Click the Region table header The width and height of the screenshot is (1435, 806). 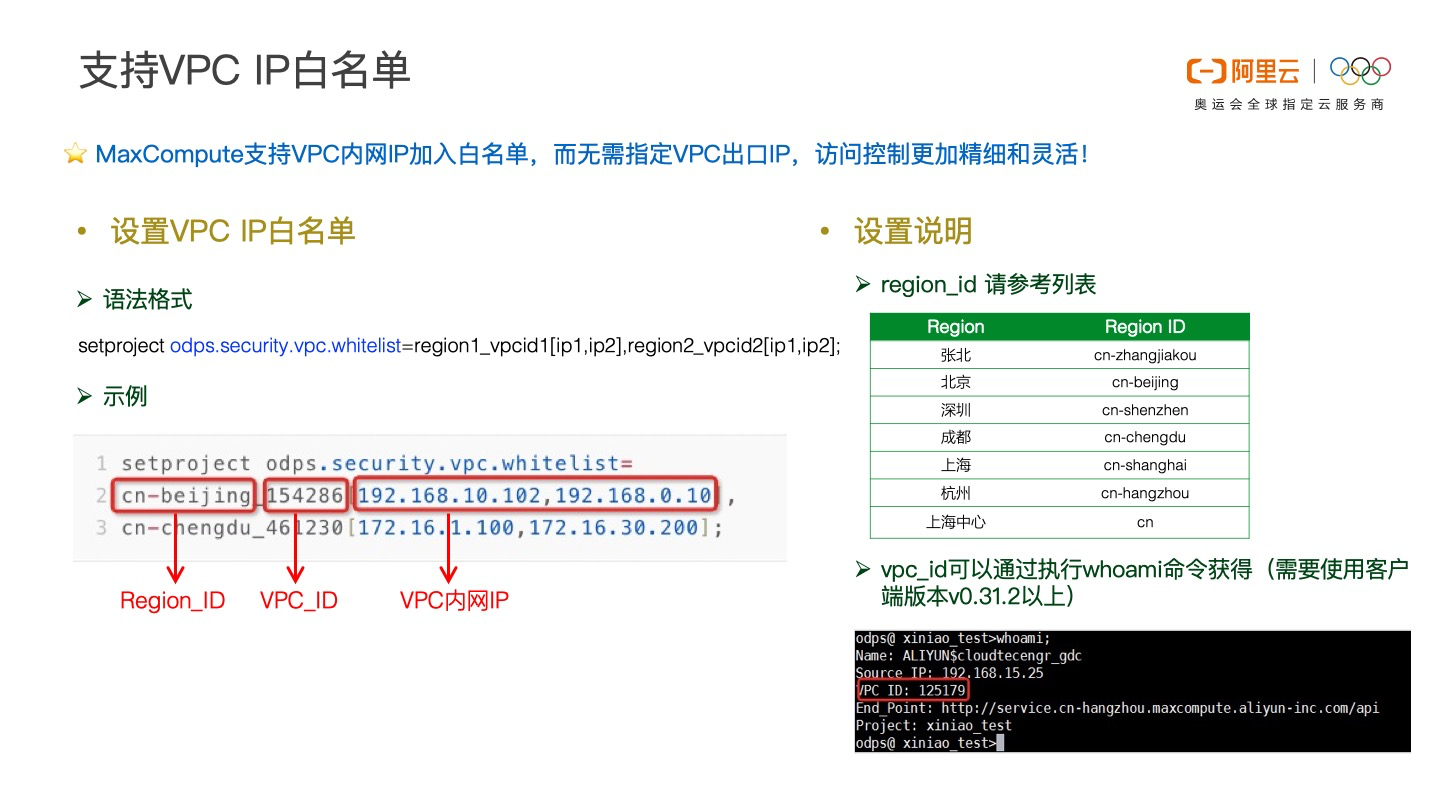(956, 327)
